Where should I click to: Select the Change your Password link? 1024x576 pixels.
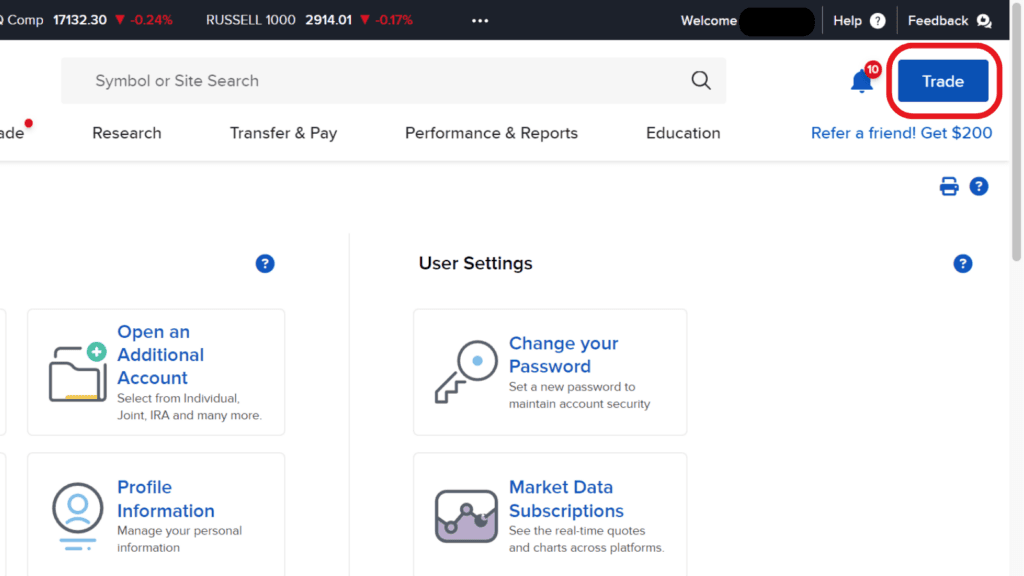pyautogui.click(x=563, y=355)
